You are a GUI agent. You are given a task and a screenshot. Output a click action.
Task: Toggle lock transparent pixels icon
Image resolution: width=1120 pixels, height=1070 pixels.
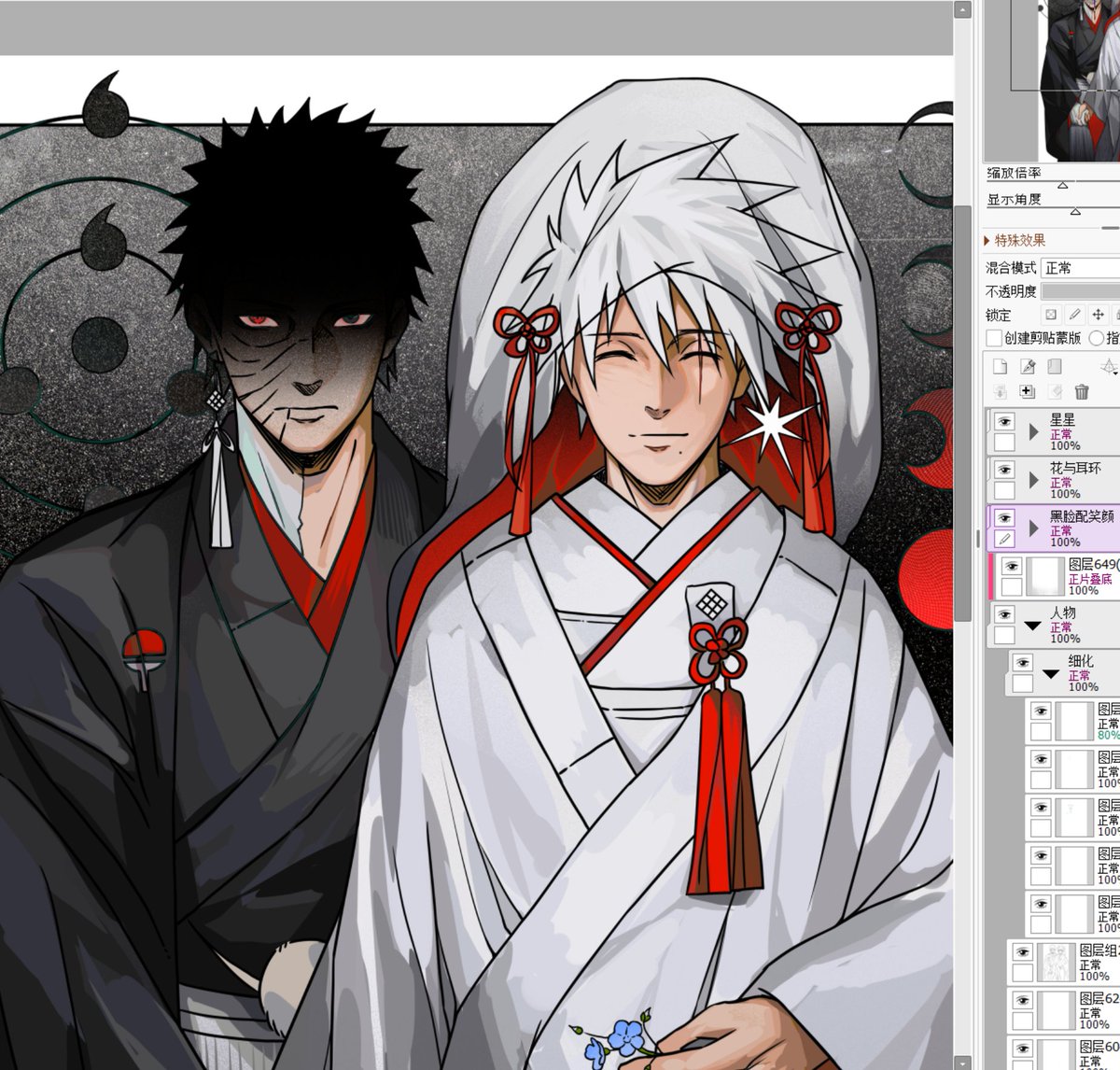coord(1051,315)
